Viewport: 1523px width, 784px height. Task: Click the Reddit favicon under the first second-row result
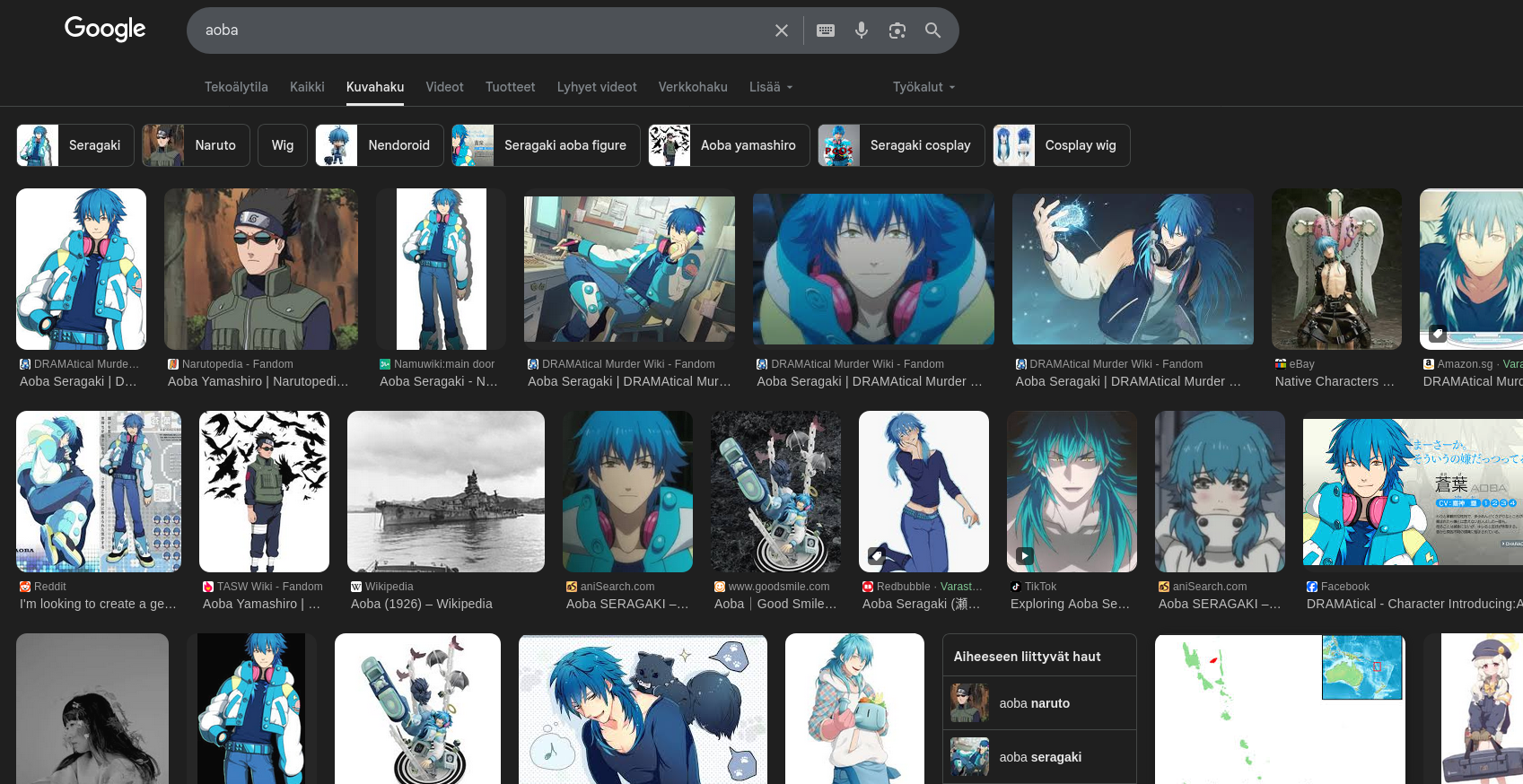click(x=25, y=587)
